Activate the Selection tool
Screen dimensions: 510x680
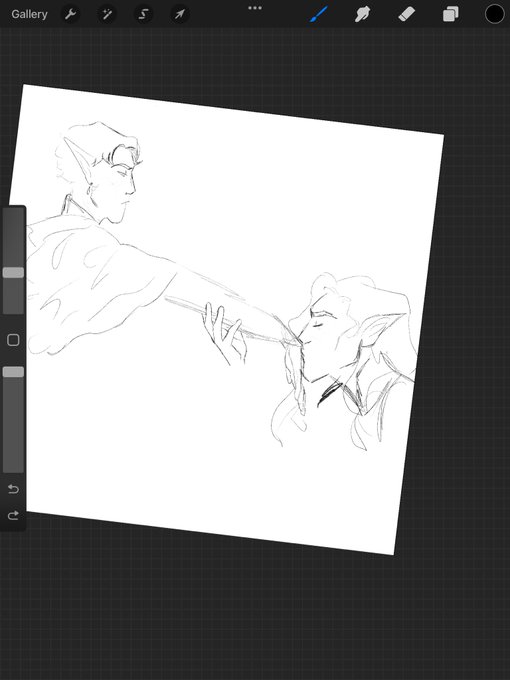point(143,14)
